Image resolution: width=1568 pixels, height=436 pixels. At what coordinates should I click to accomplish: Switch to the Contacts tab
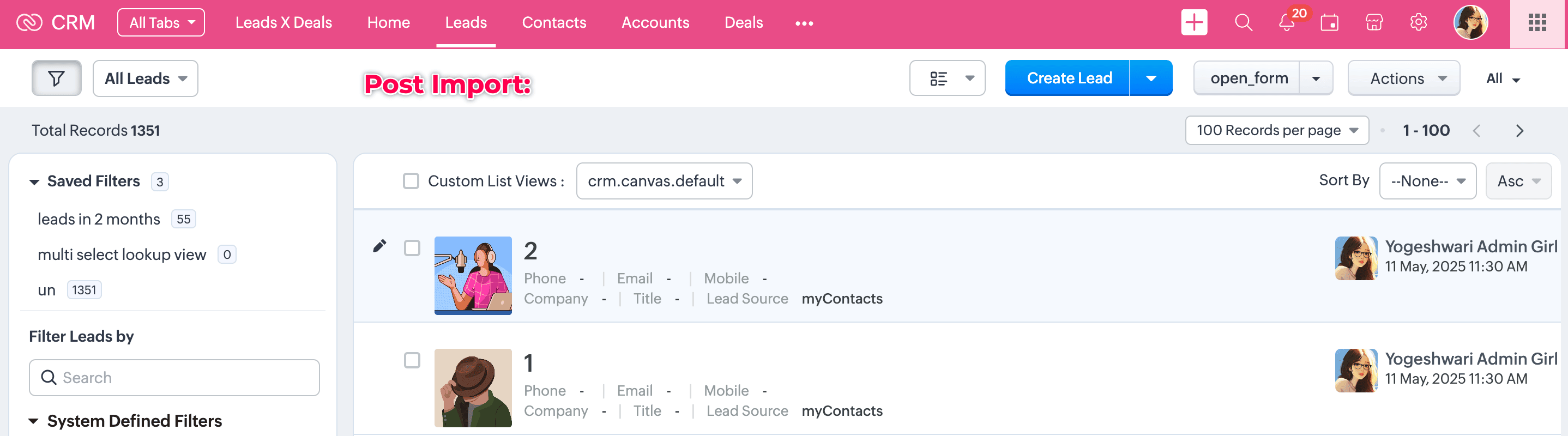tap(554, 23)
